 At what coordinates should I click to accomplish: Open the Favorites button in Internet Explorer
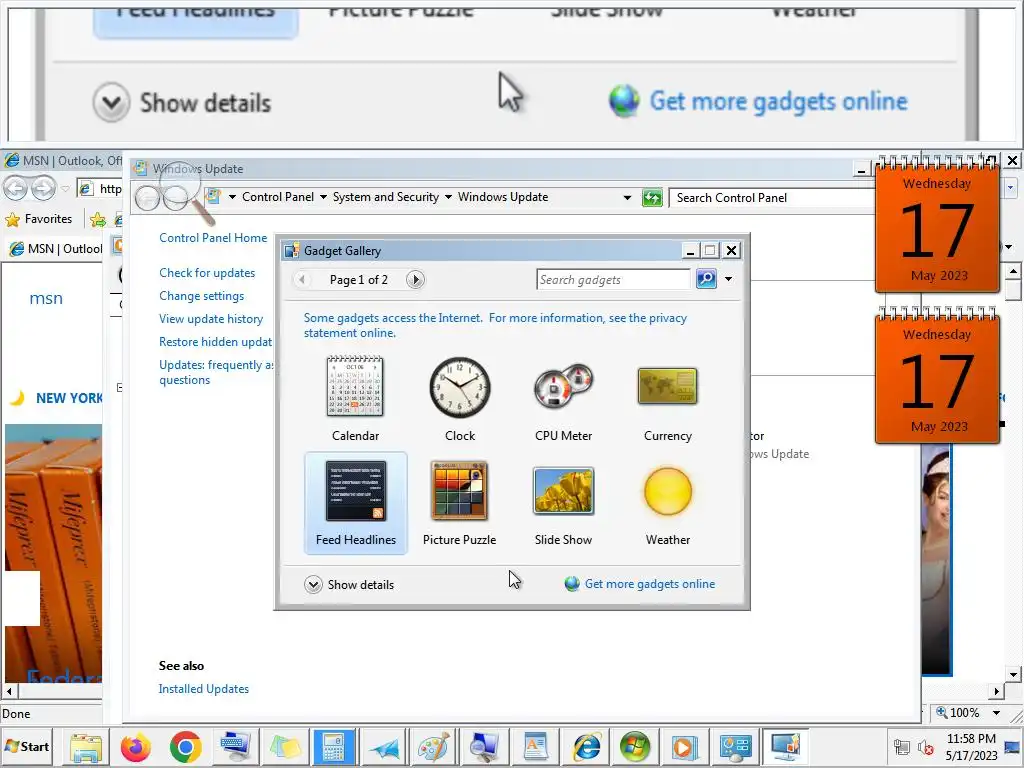(x=39, y=219)
